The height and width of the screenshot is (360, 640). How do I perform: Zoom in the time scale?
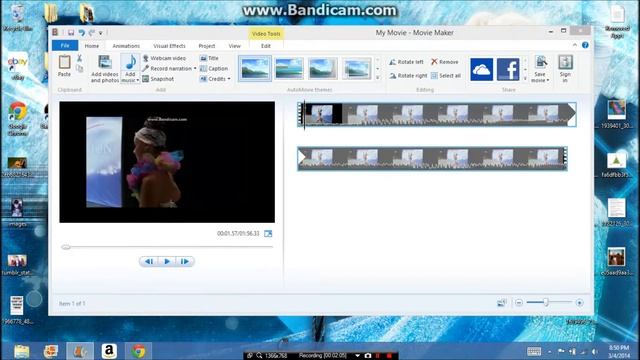coord(579,303)
